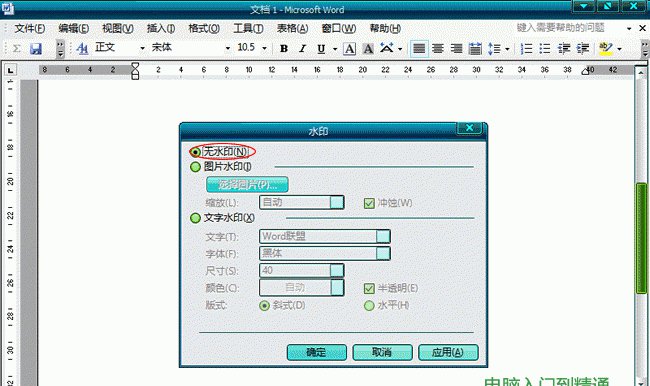Open the View menu (视图)
This screenshot has width=650, height=386.
pos(118,28)
